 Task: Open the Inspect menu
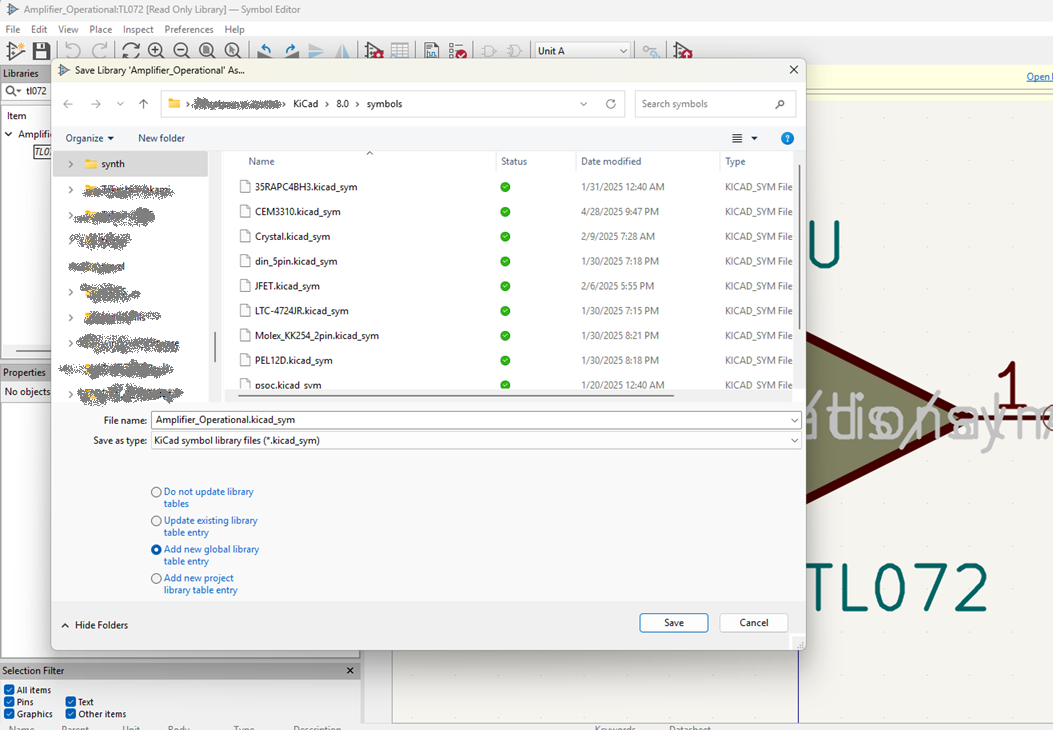(138, 30)
